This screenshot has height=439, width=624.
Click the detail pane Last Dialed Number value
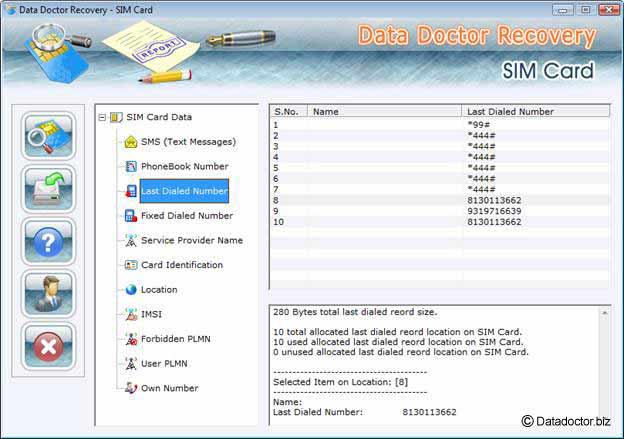point(429,412)
